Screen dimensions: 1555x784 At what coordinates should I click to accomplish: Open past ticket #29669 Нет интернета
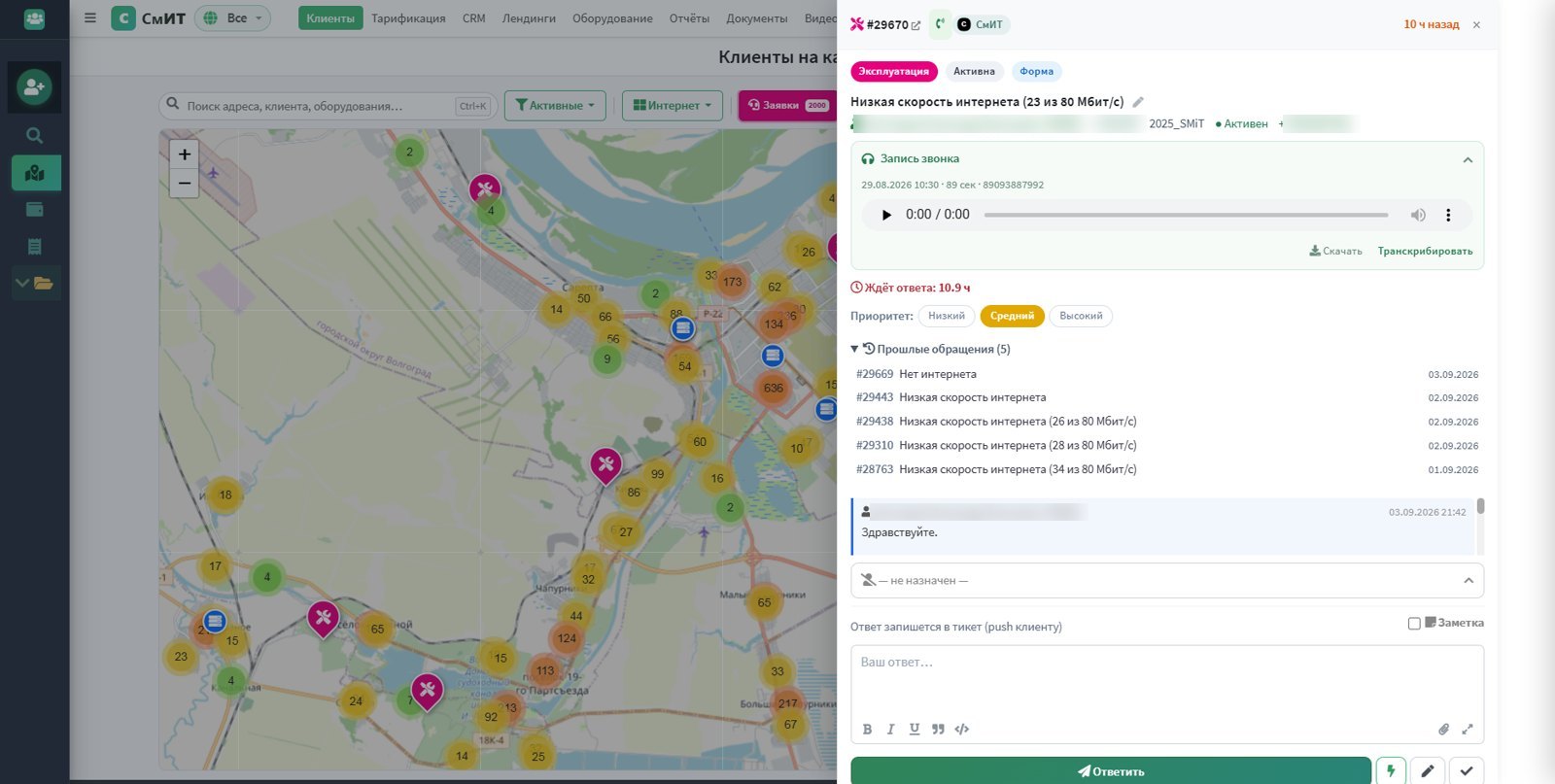[x=1166, y=374]
